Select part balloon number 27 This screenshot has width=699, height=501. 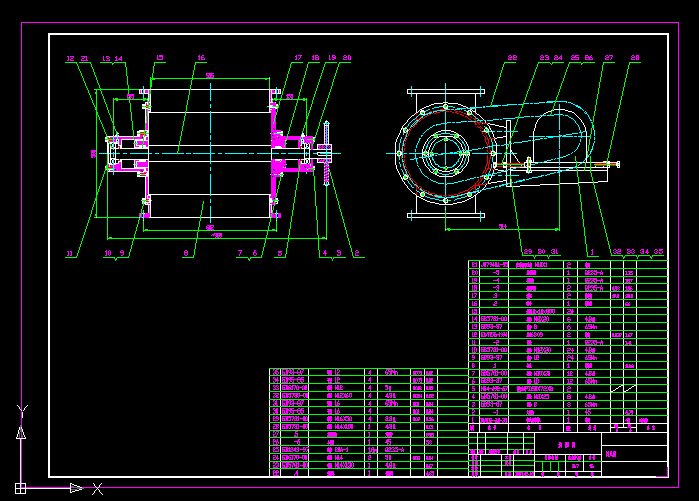pyautogui.click(x=609, y=58)
